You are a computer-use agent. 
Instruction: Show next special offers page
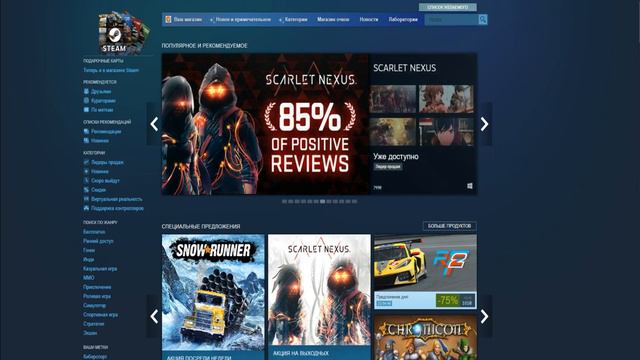pos(484,316)
